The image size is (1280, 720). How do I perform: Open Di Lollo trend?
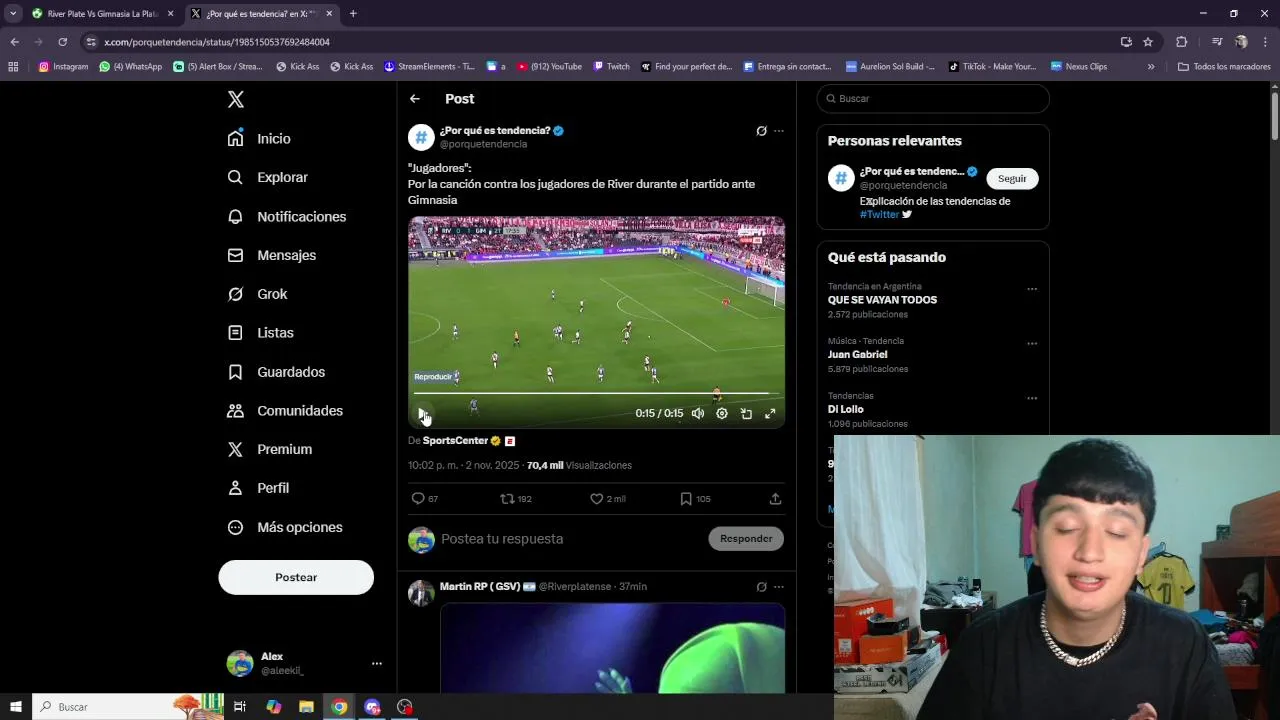tap(845, 409)
